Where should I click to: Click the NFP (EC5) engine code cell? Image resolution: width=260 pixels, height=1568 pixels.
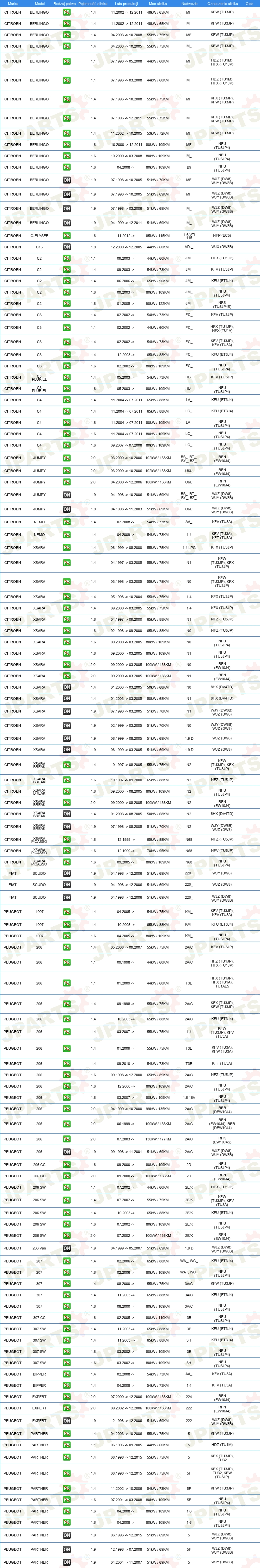(x=222, y=235)
